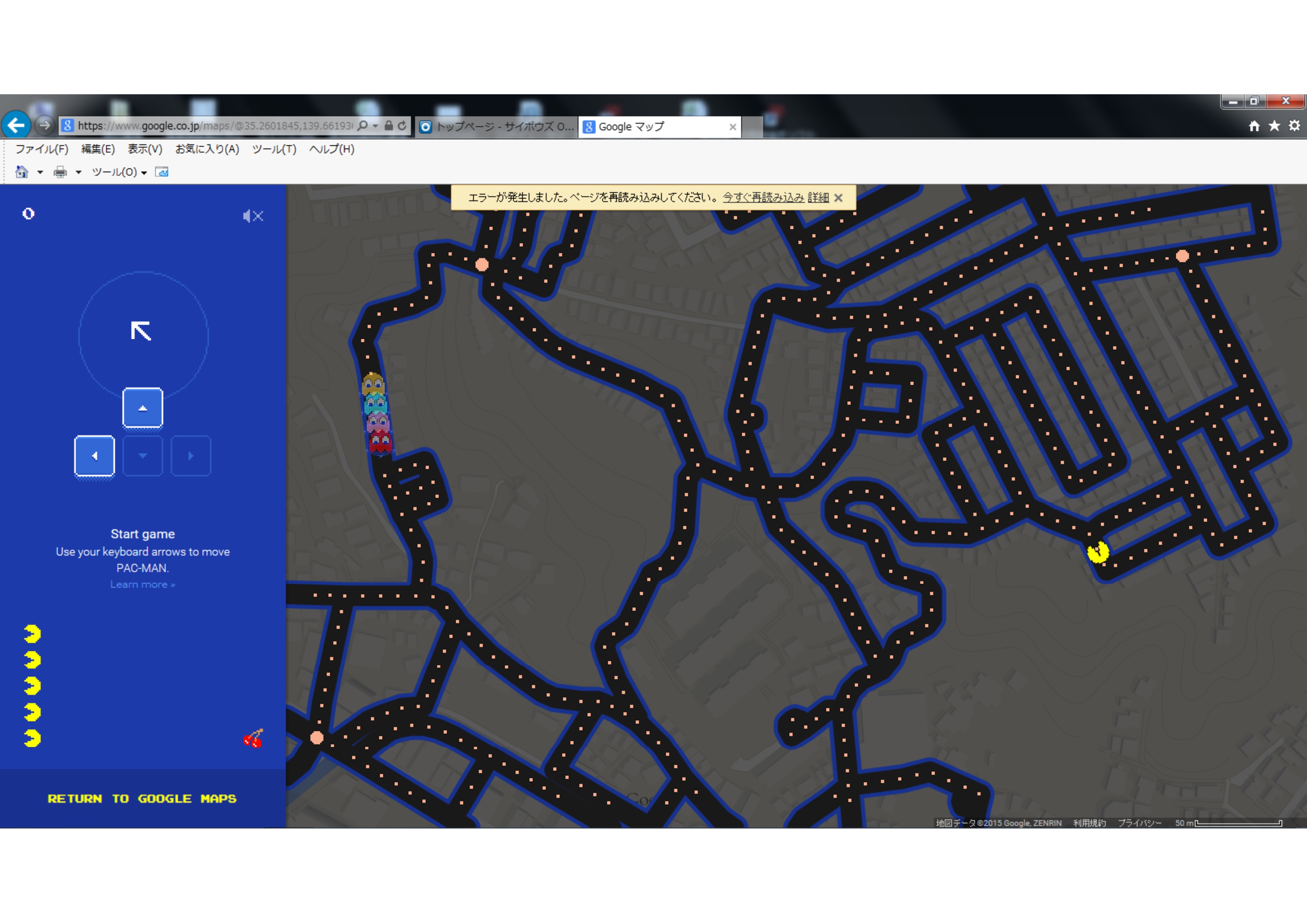Close the Google マップ tab

732,127
